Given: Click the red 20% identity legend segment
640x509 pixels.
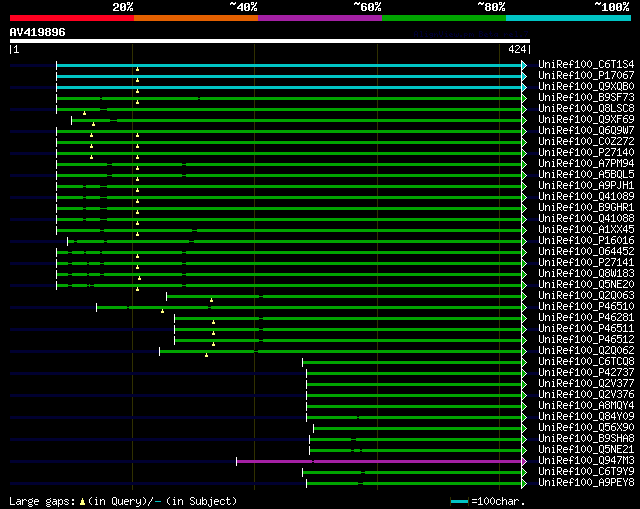Looking at the screenshot, I should coord(72,18).
